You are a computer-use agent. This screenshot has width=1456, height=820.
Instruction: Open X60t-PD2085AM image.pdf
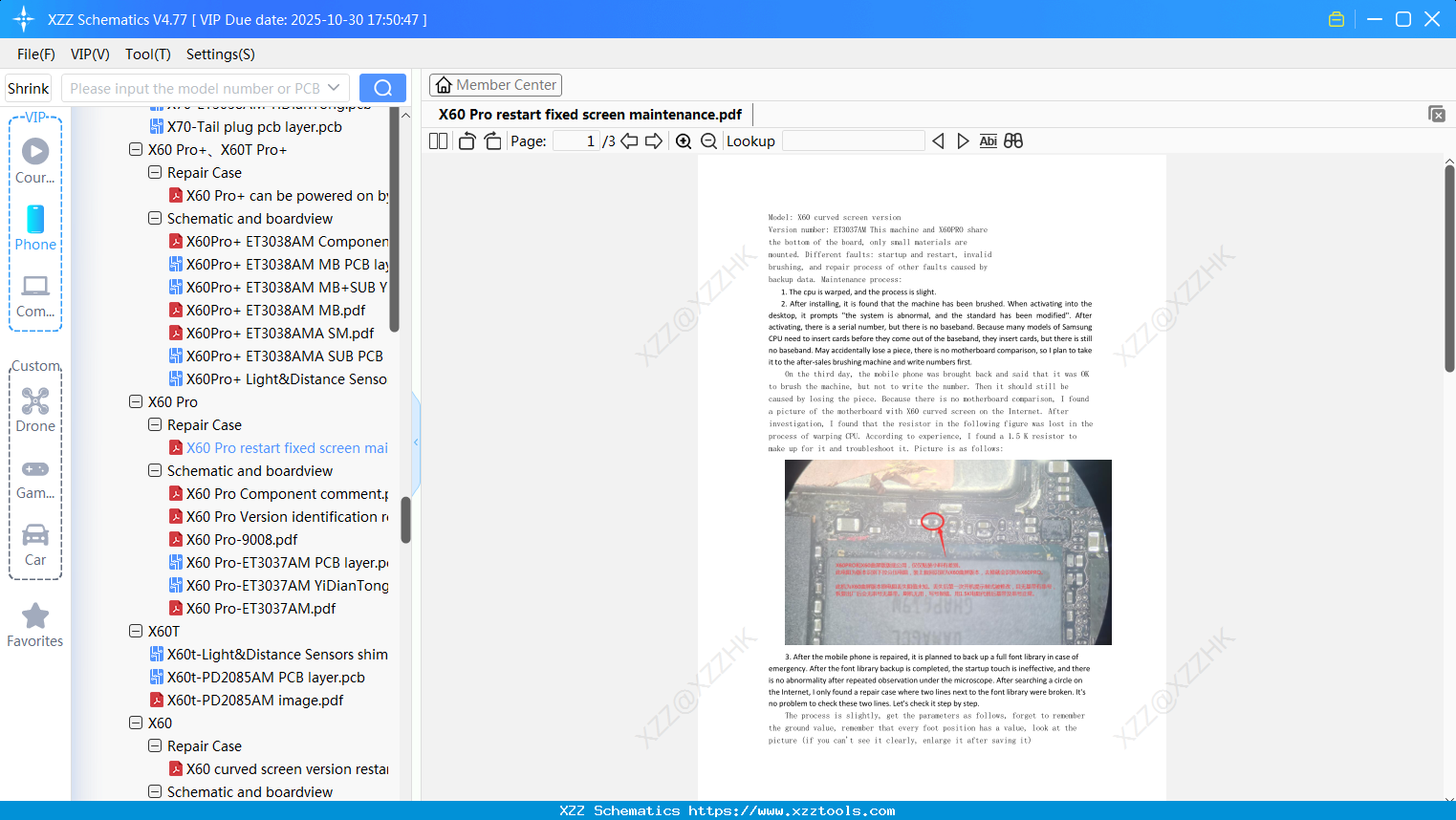point(246,701)
